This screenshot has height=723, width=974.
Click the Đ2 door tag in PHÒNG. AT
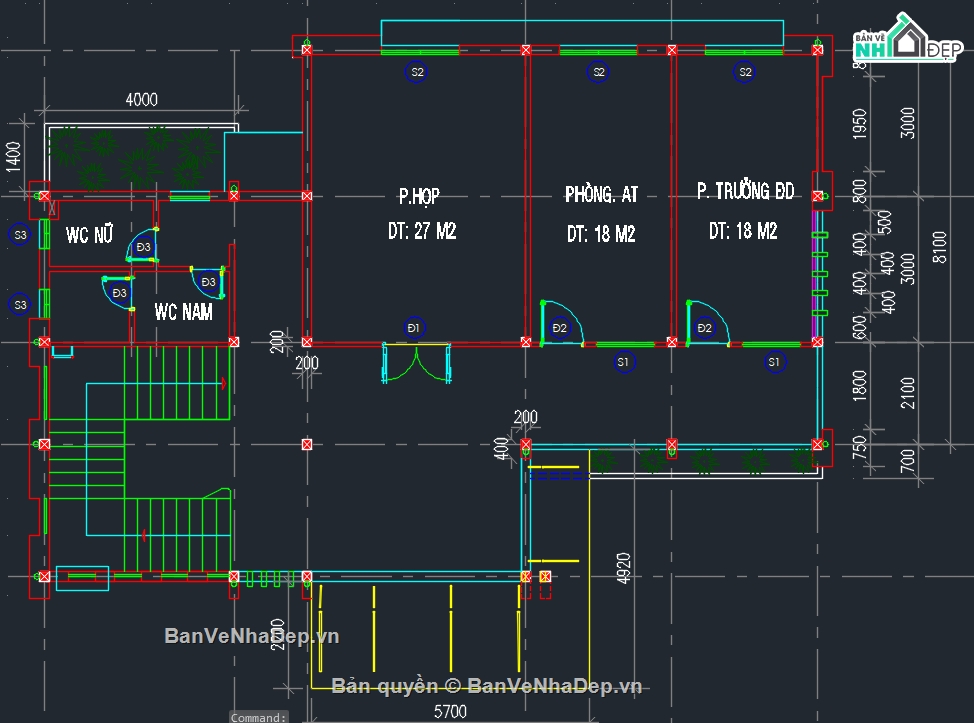[559, 327]
